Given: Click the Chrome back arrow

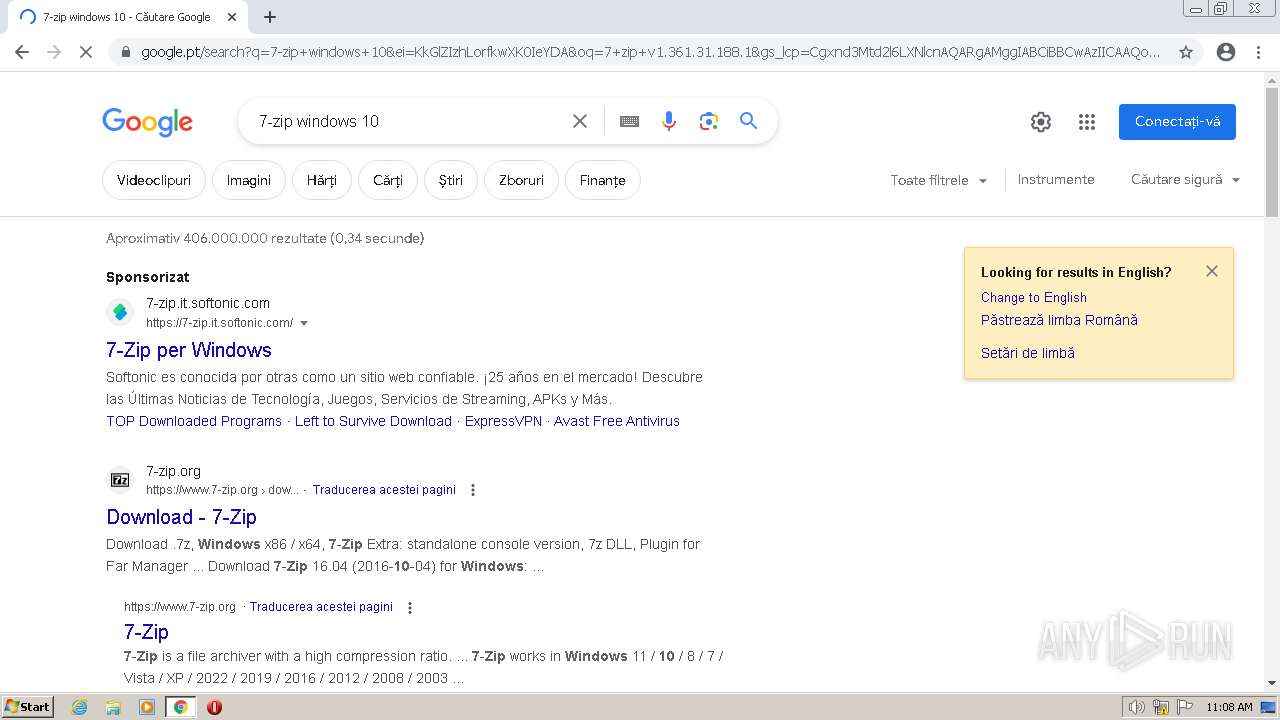Looking at the screenshot, I should [22, 52].
